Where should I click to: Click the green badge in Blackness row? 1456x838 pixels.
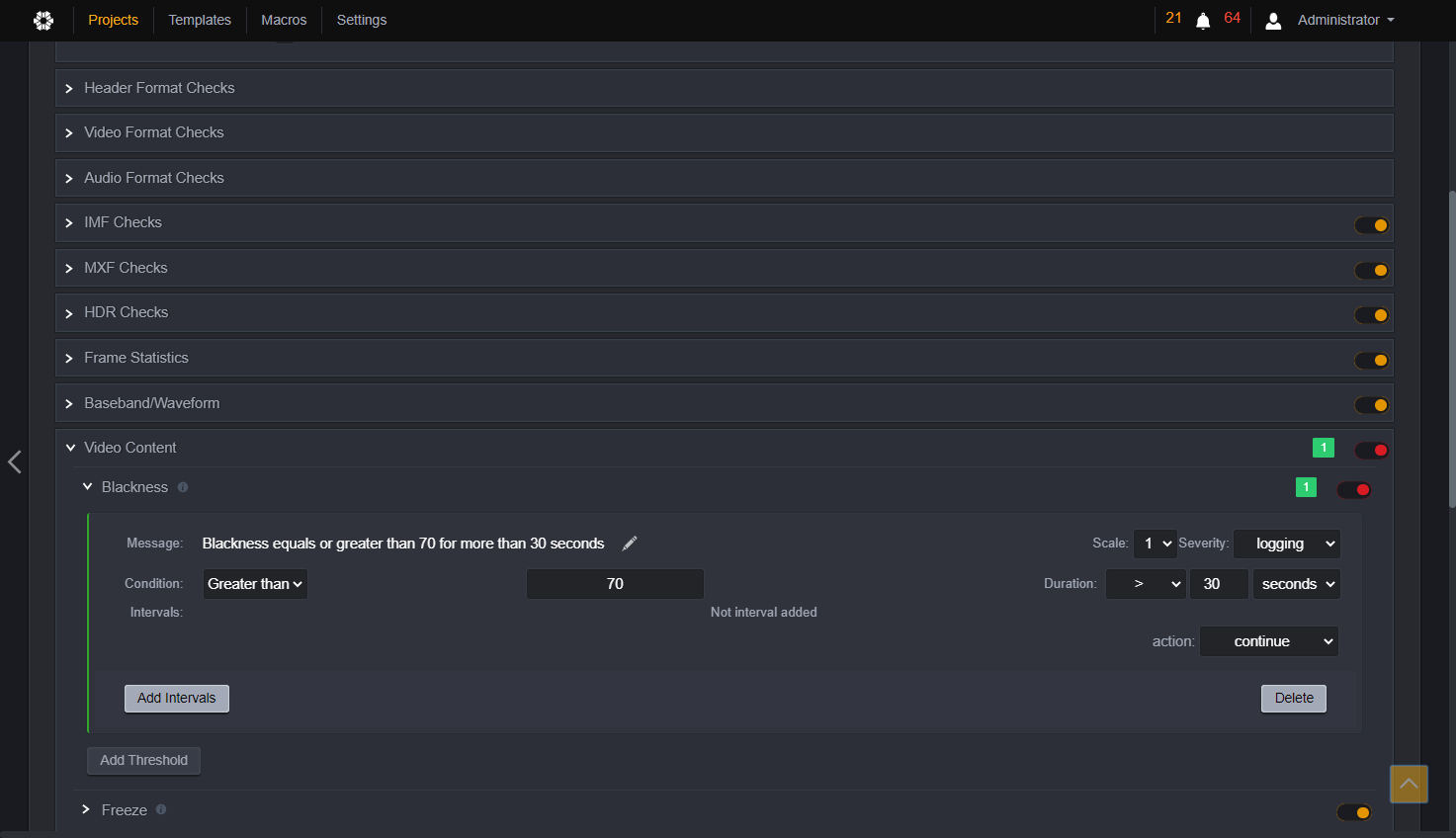(1306, 487)
